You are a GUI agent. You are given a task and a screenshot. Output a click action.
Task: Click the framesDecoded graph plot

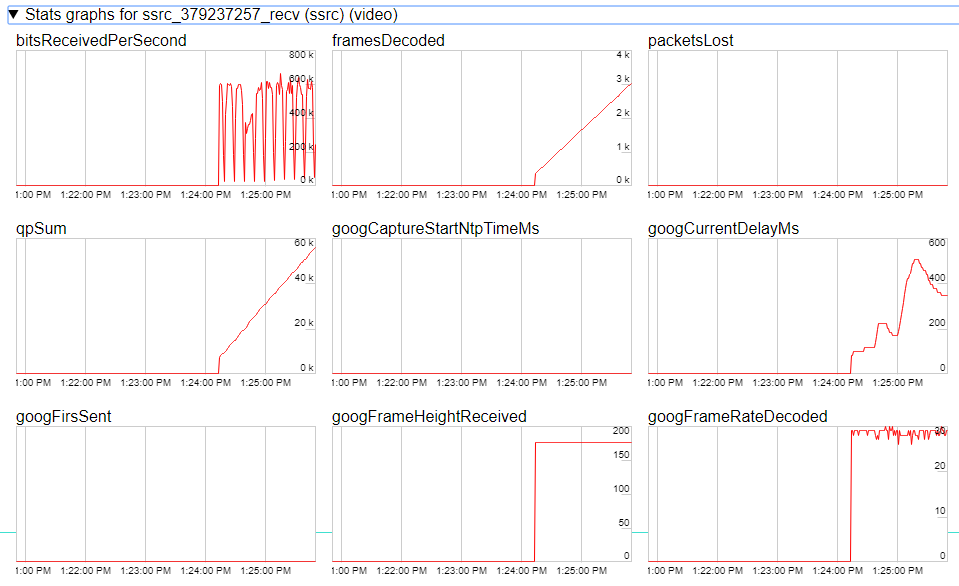481,118
